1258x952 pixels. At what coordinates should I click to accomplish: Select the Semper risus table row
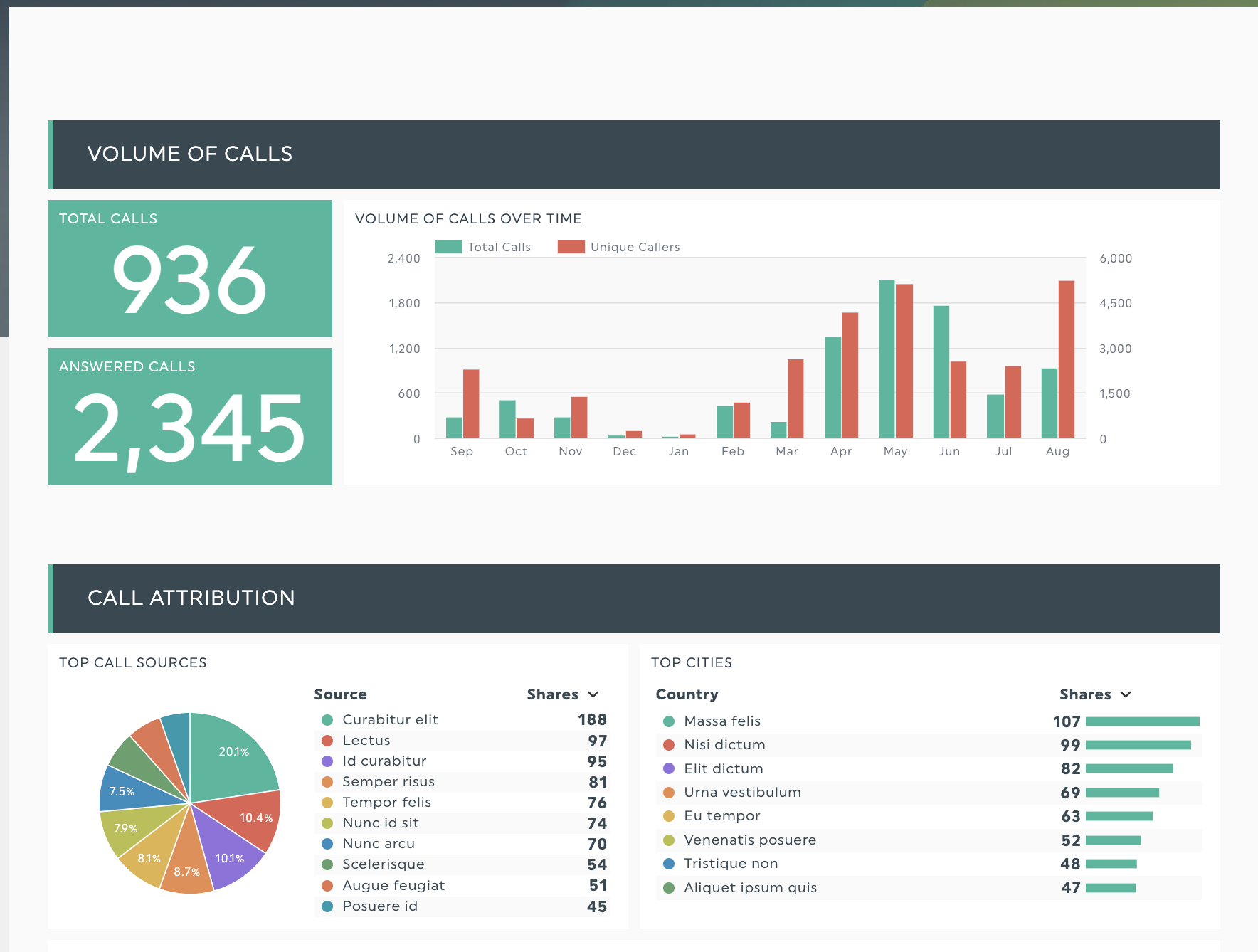(x=460, y=782)
